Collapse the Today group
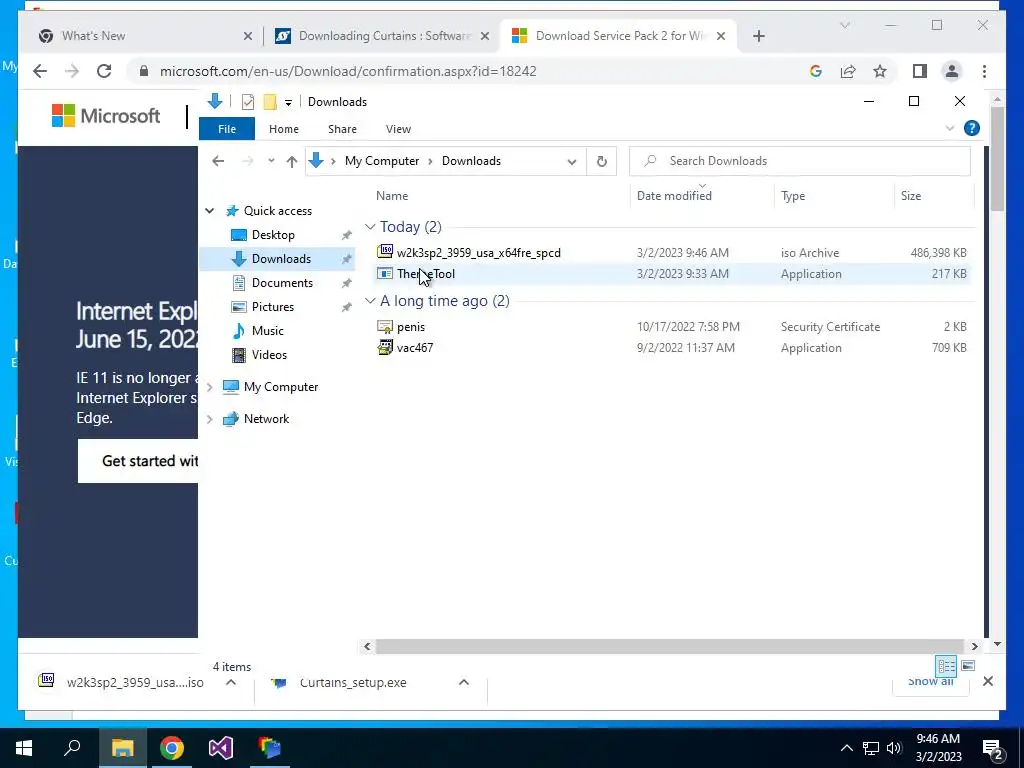 click(x=370, y=227)
